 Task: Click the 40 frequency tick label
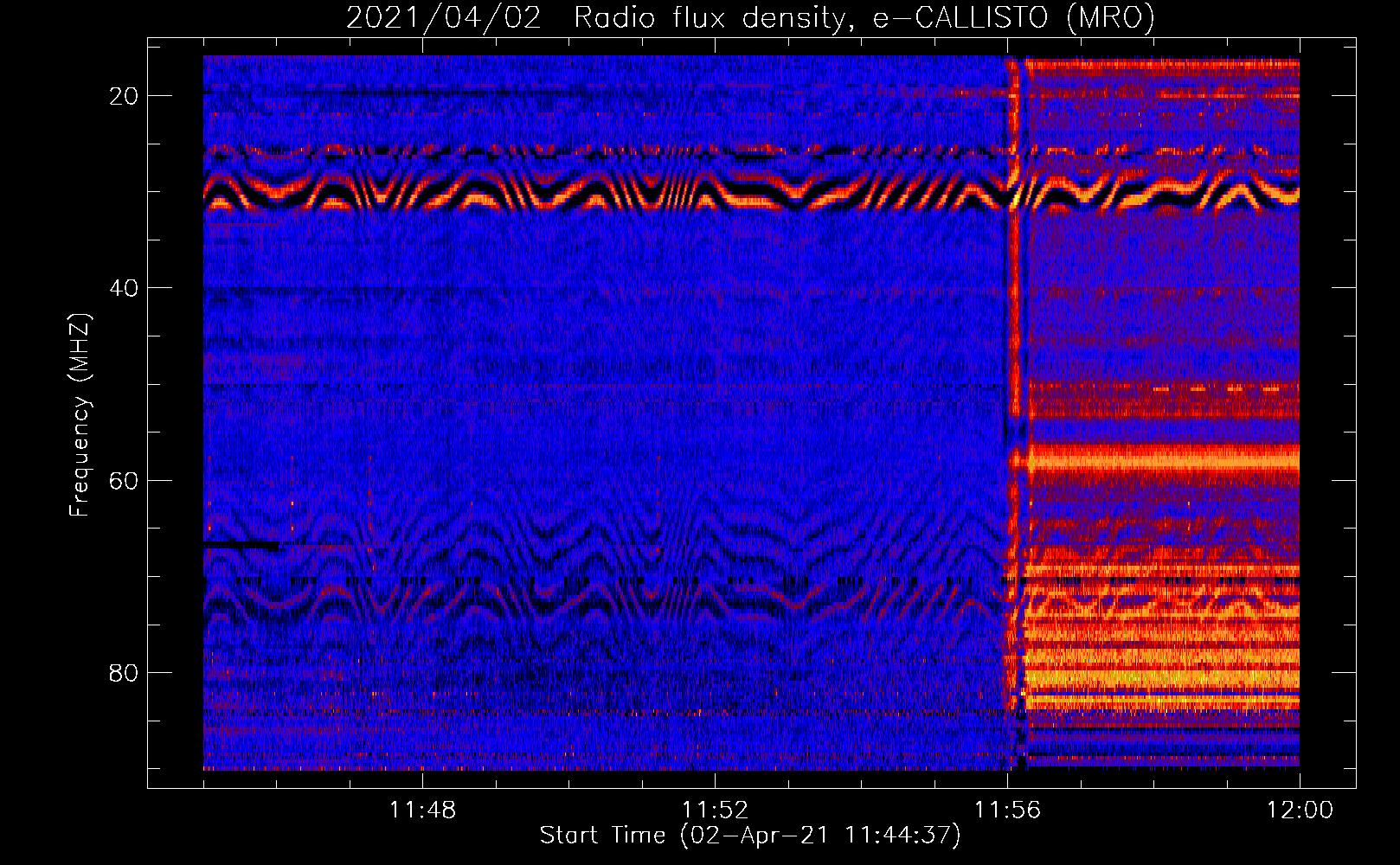coord(124,288)
